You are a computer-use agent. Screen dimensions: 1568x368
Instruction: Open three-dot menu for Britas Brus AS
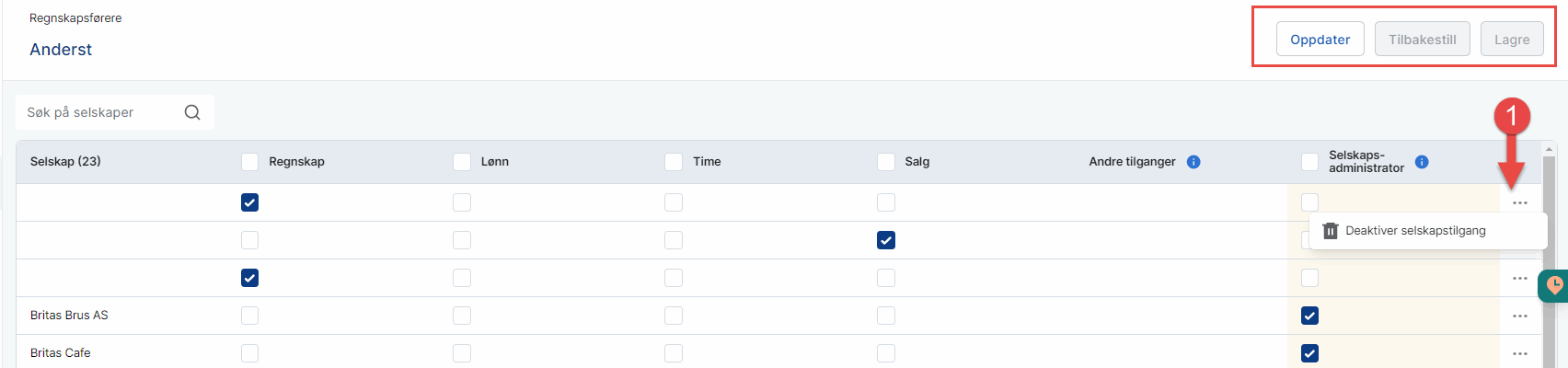1520,316
